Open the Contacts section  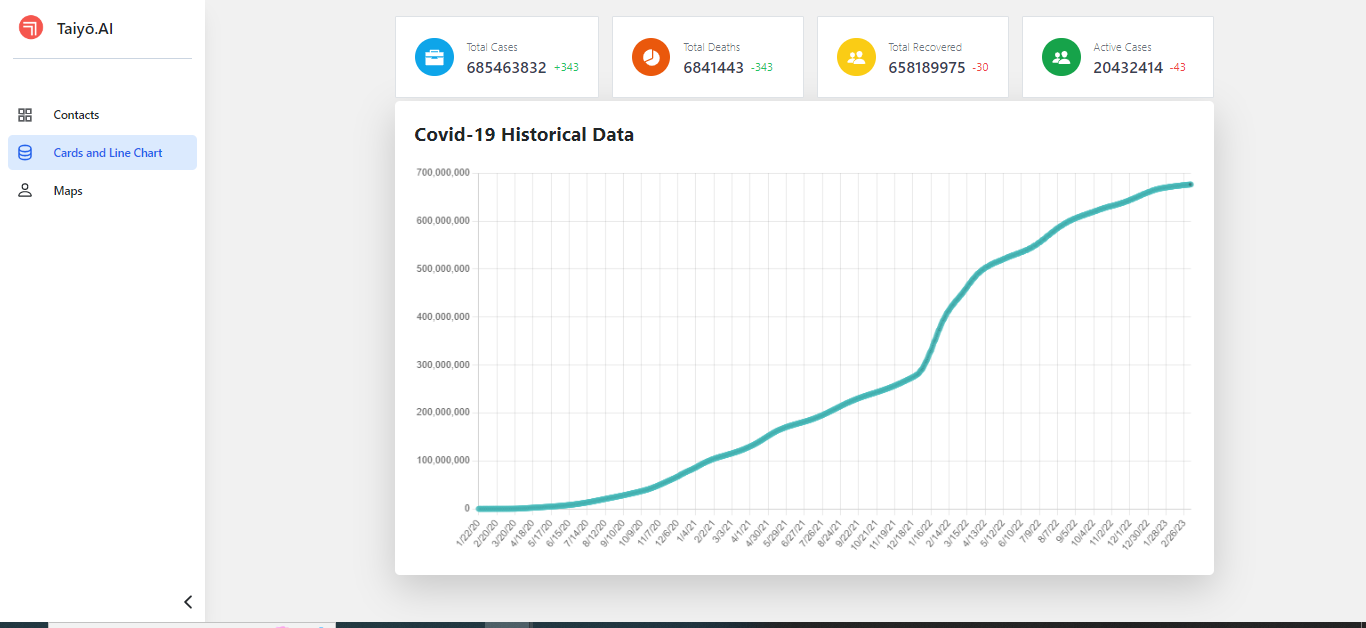tap(77, 114)
